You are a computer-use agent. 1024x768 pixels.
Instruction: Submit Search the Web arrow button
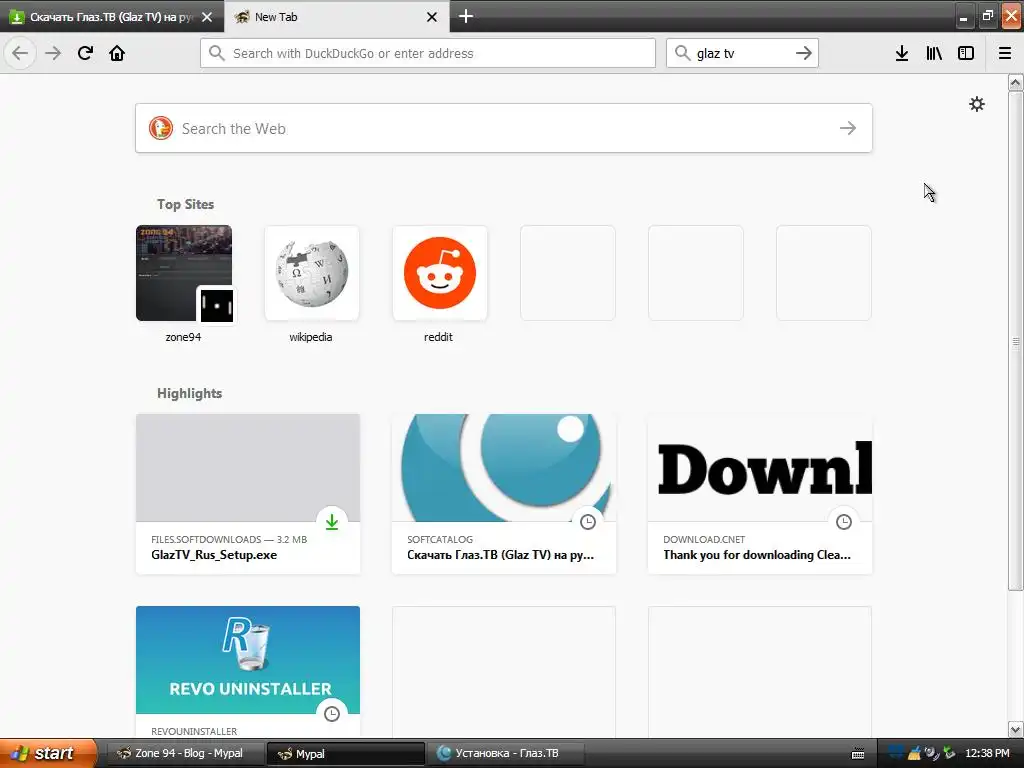(848, 128)
